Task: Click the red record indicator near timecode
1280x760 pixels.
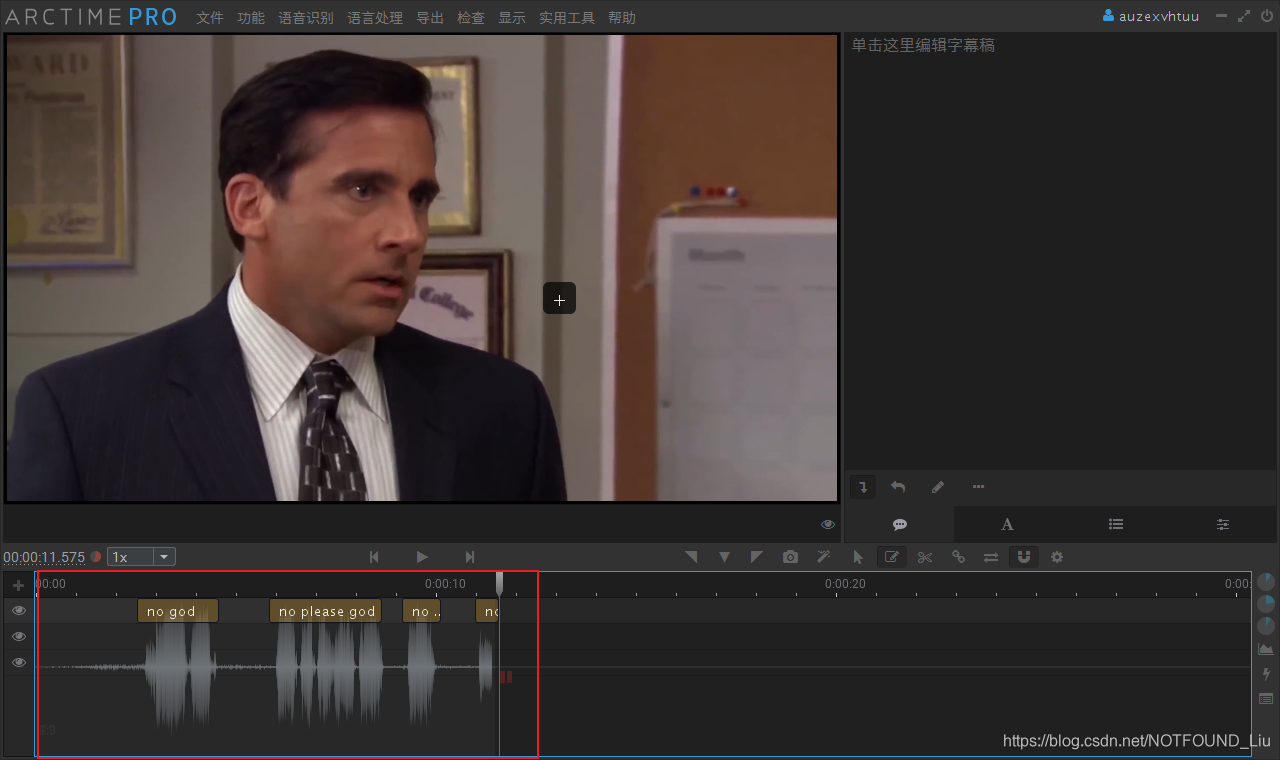Action: click(96, 557)
